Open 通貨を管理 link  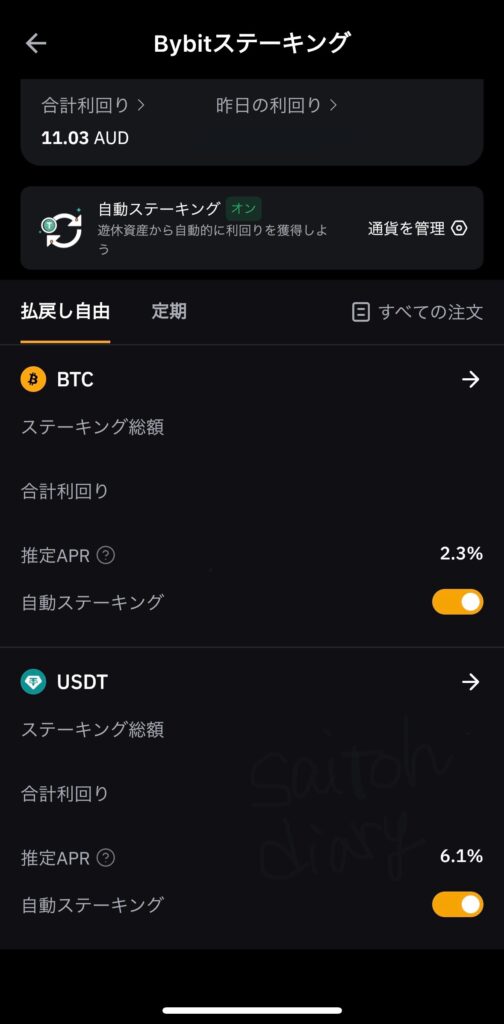pos(406,229)
